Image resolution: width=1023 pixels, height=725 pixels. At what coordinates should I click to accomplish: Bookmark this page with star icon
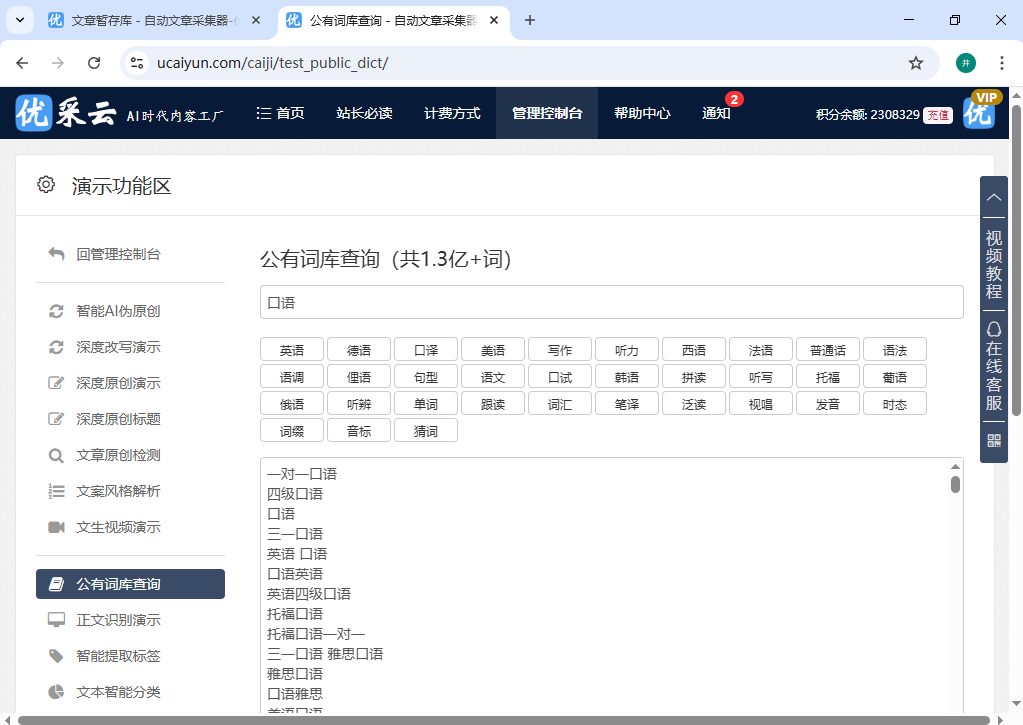point(915,63)
